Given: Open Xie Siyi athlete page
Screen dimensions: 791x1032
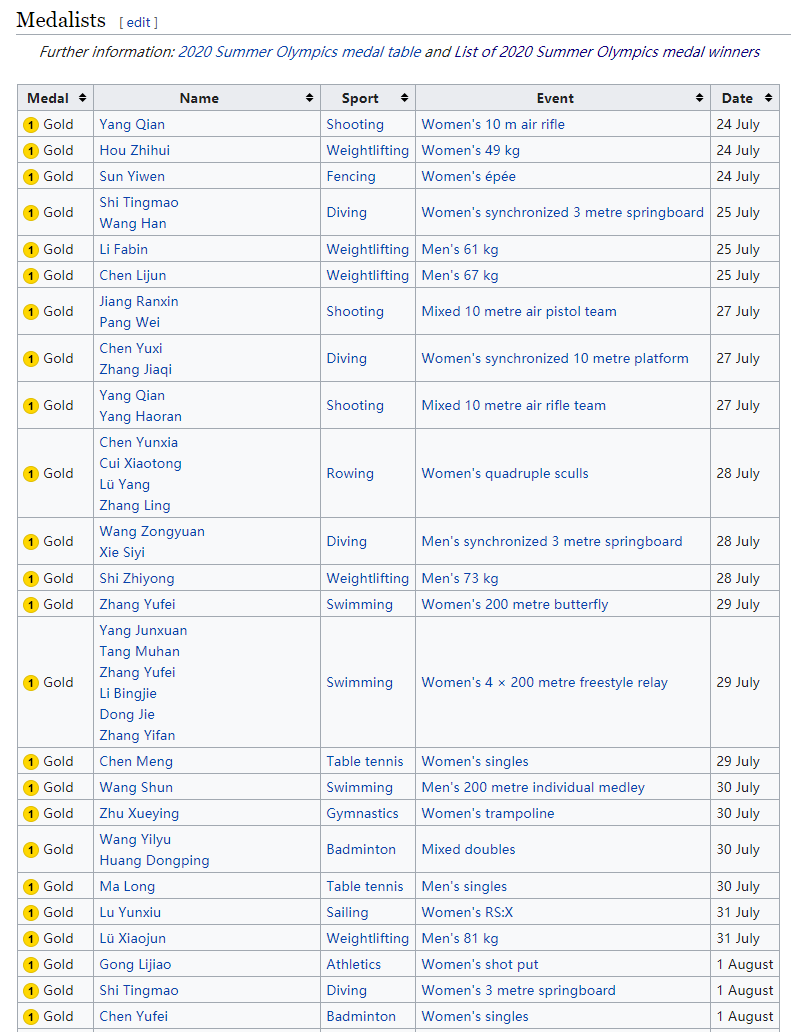Looking at the screenshot, I should pos(122,552).
